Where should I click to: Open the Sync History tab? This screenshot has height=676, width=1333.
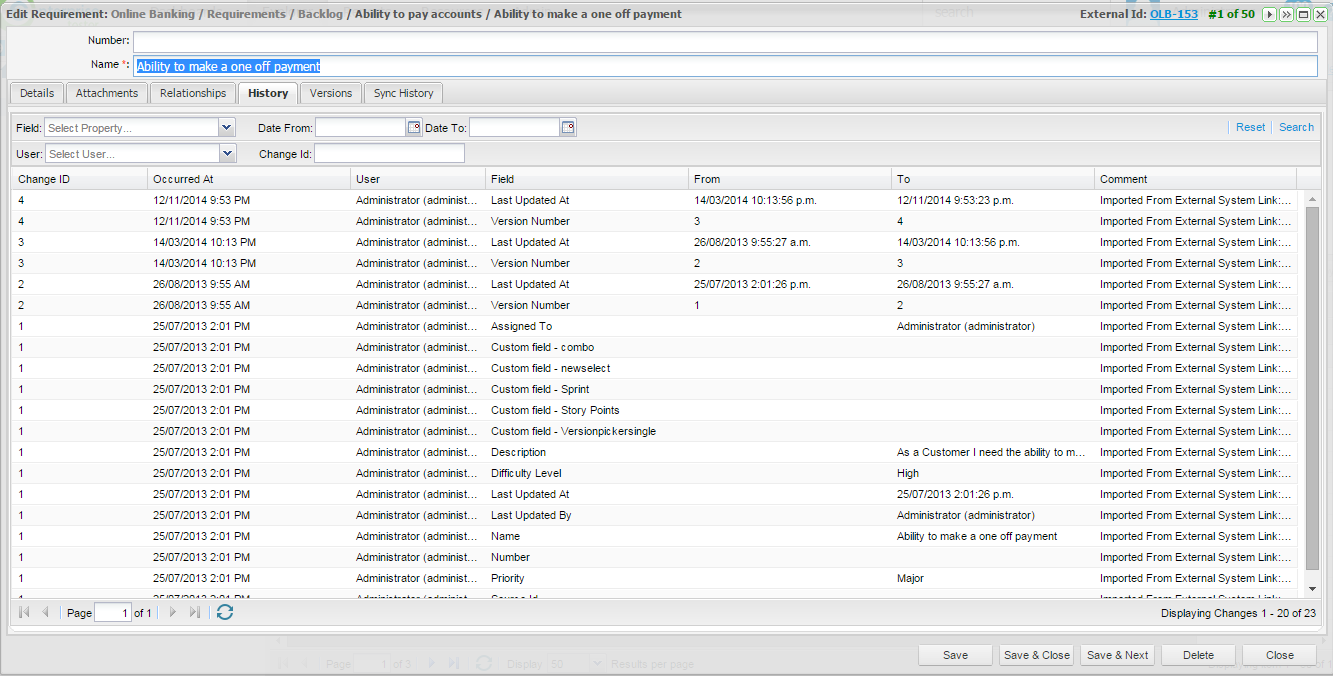click(x=403, y=93)
